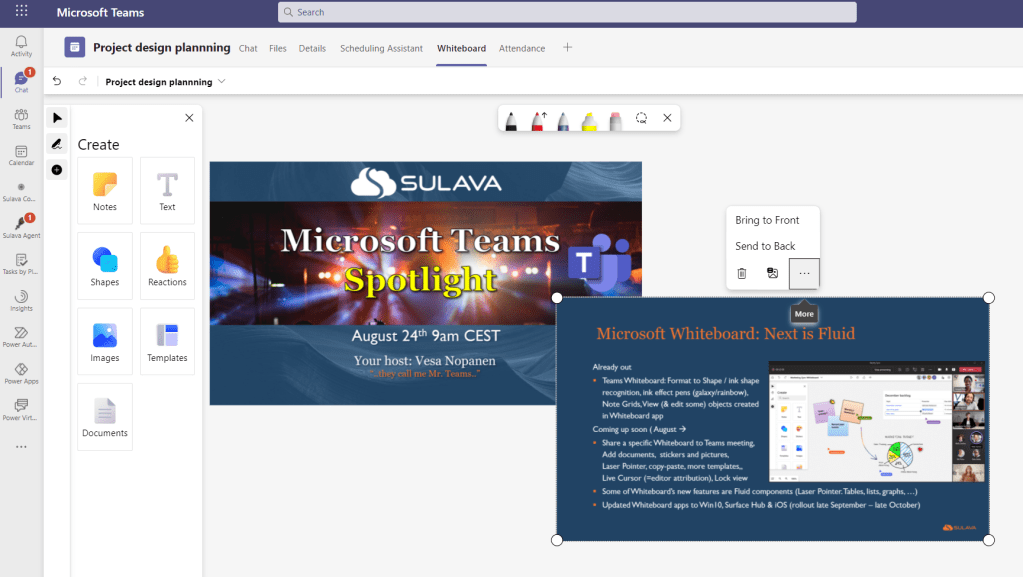The width and height of the screenshot is (1023, 577).
Task: Click the Search input field
Action: (567, 12)
